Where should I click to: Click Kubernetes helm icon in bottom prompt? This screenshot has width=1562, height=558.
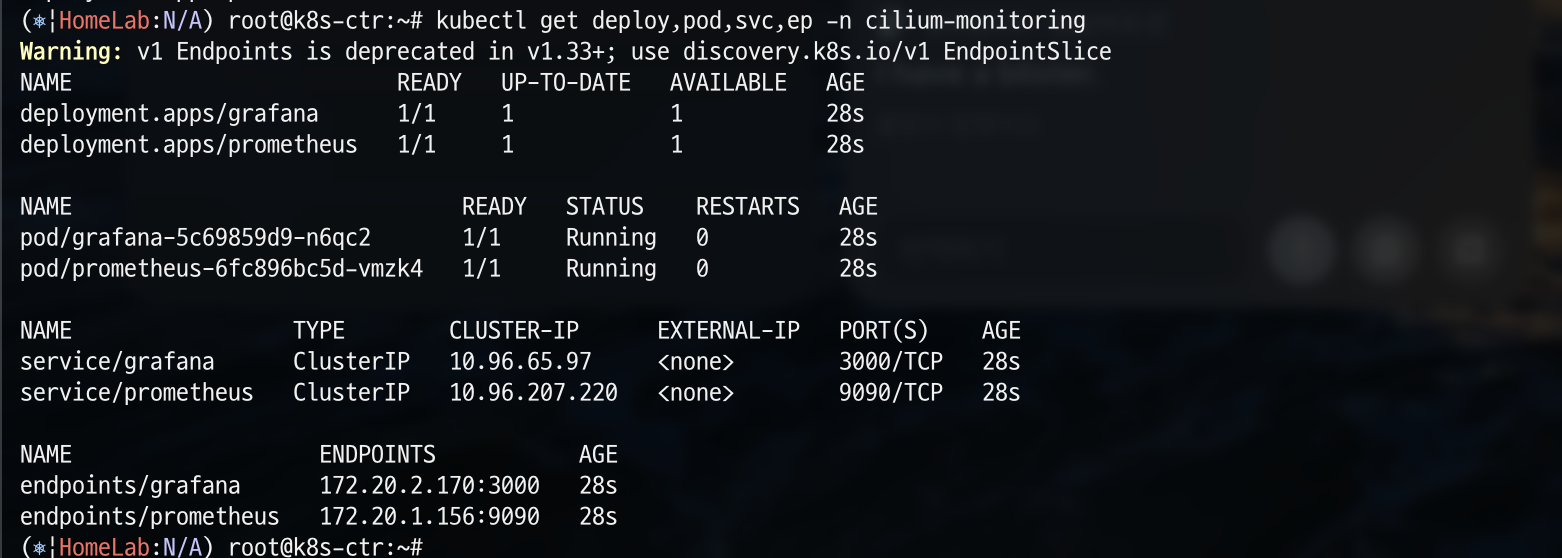pos(39,547)
